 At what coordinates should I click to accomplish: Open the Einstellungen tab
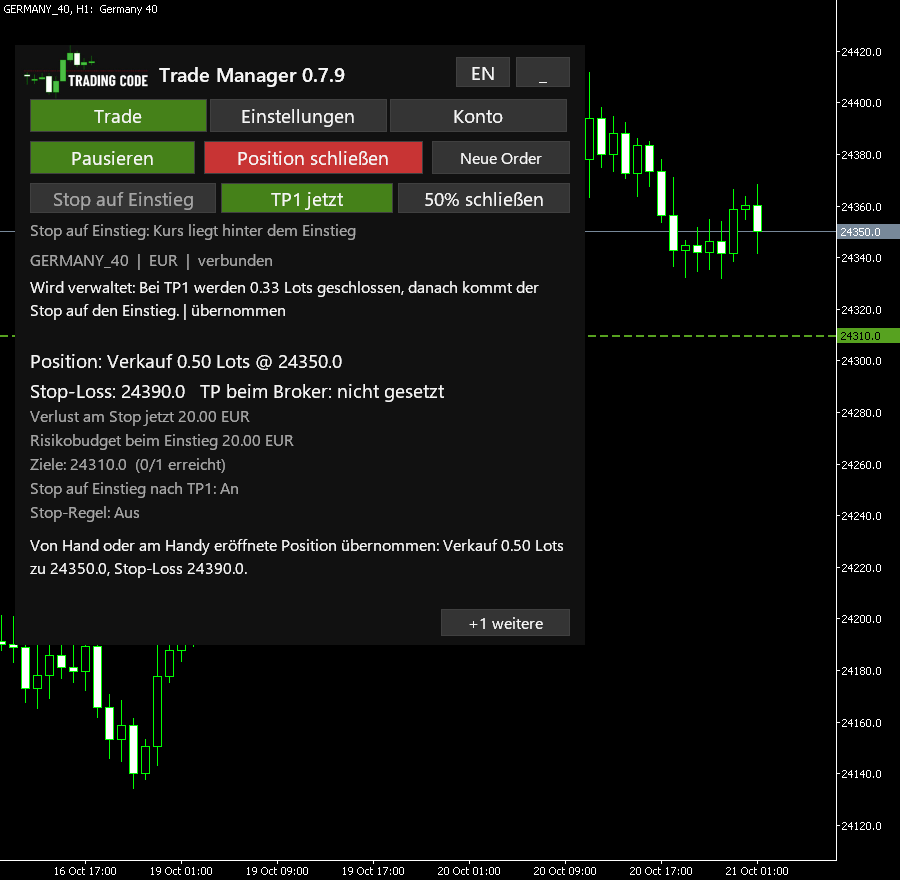[298, 116]
